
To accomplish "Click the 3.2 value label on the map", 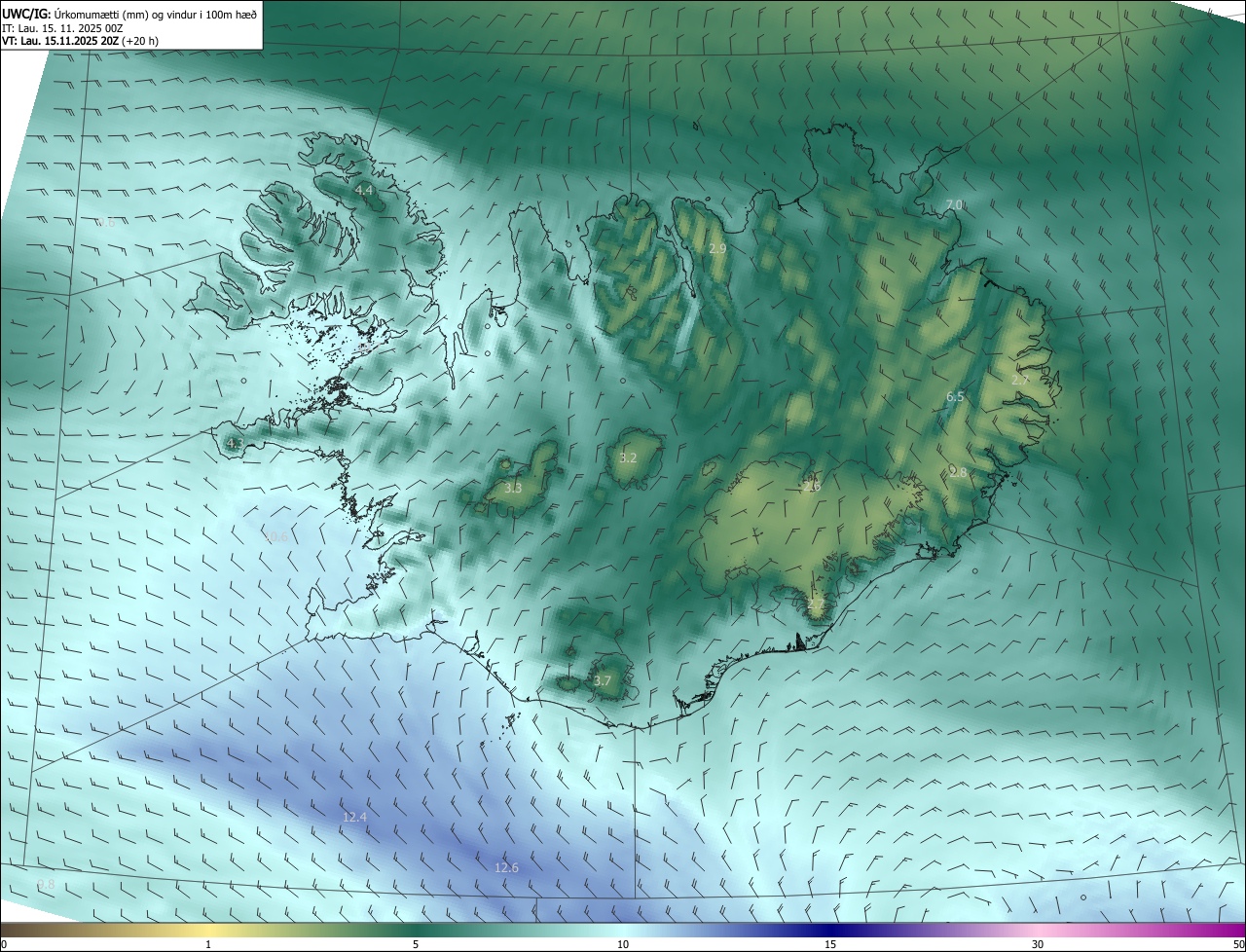I will [x=628, y=458].
